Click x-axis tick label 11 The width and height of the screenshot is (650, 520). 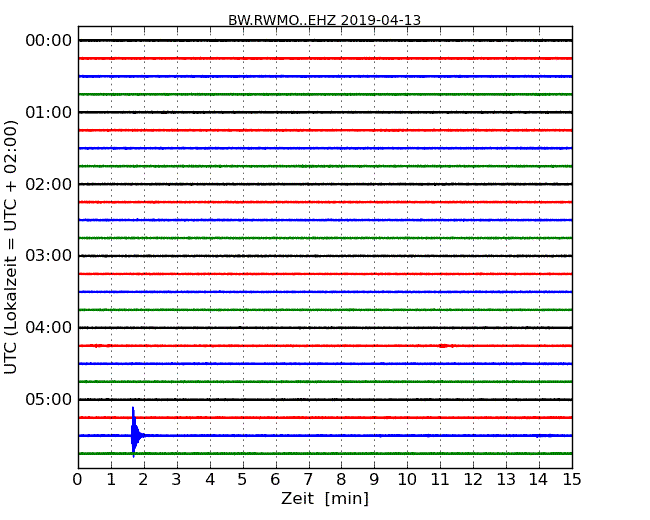440,479
